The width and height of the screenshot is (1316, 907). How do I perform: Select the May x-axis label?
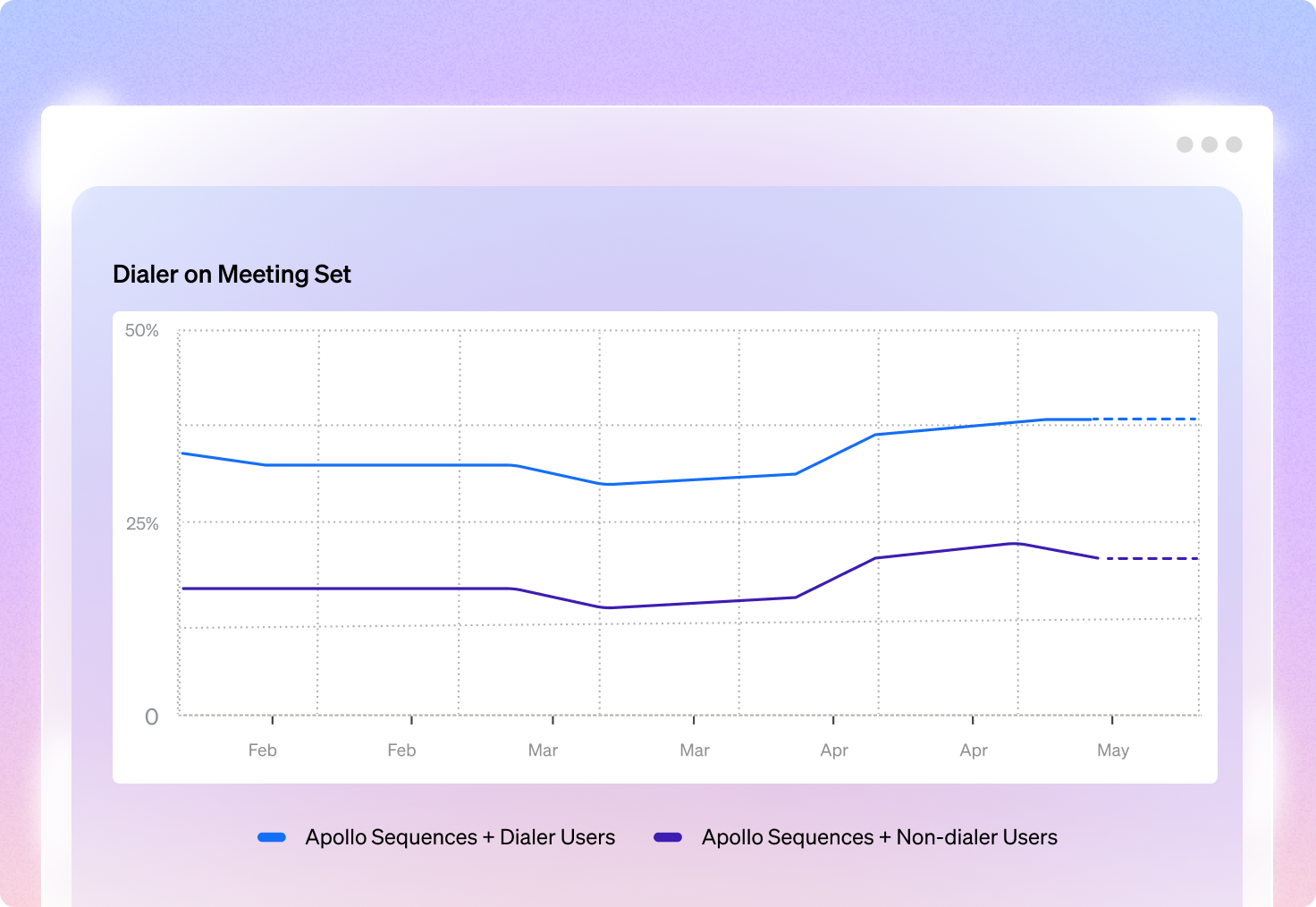tap(1112, 750)
